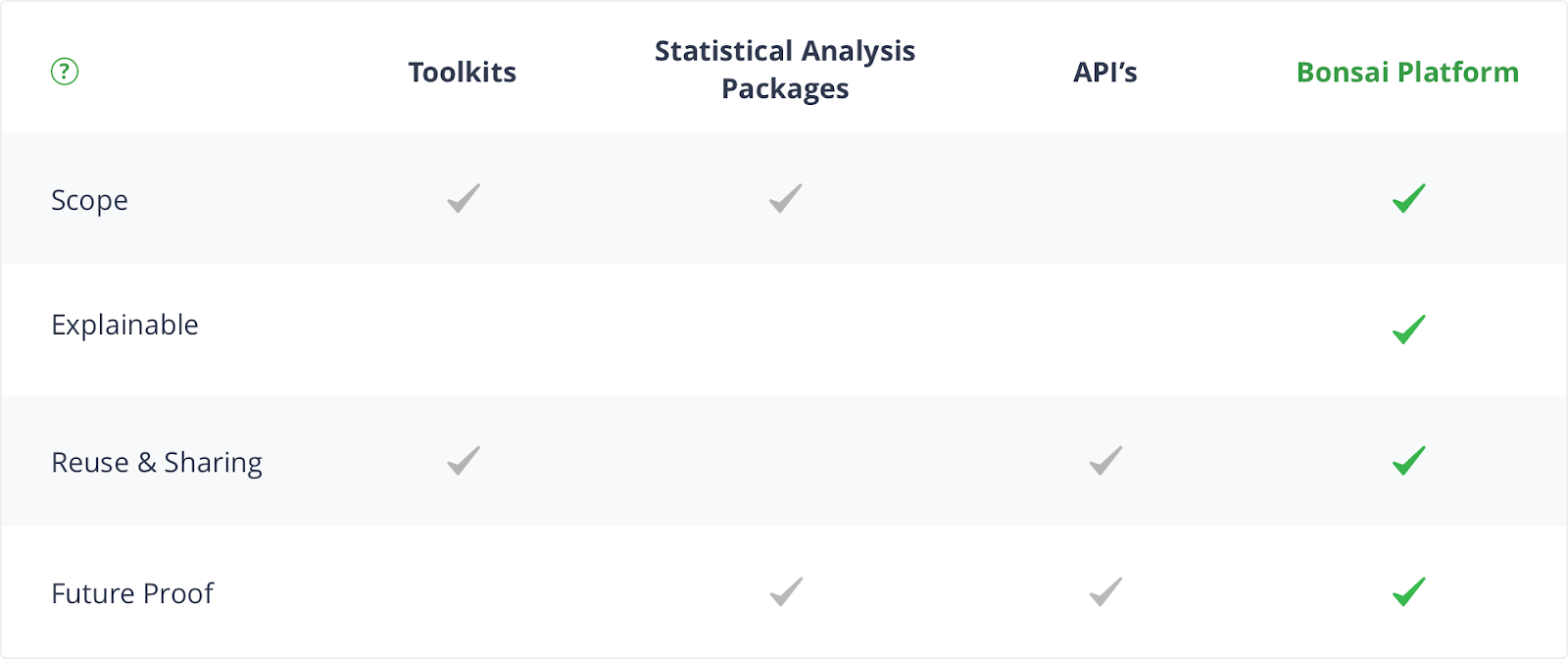Select the Toolkits column header
1568x659 pixels.
tap(463, 73)
